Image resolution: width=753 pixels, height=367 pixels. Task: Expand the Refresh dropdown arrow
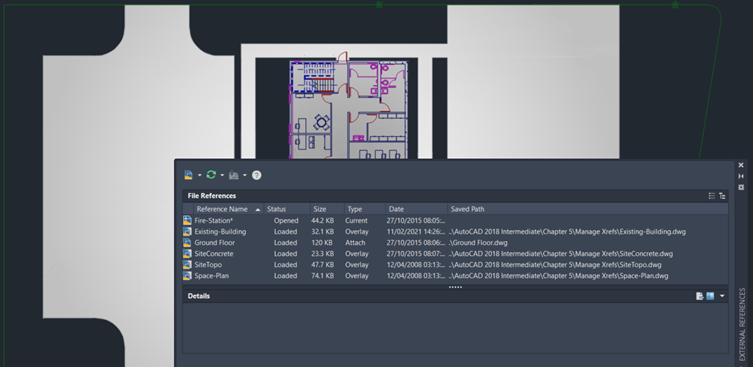(222, 175)
